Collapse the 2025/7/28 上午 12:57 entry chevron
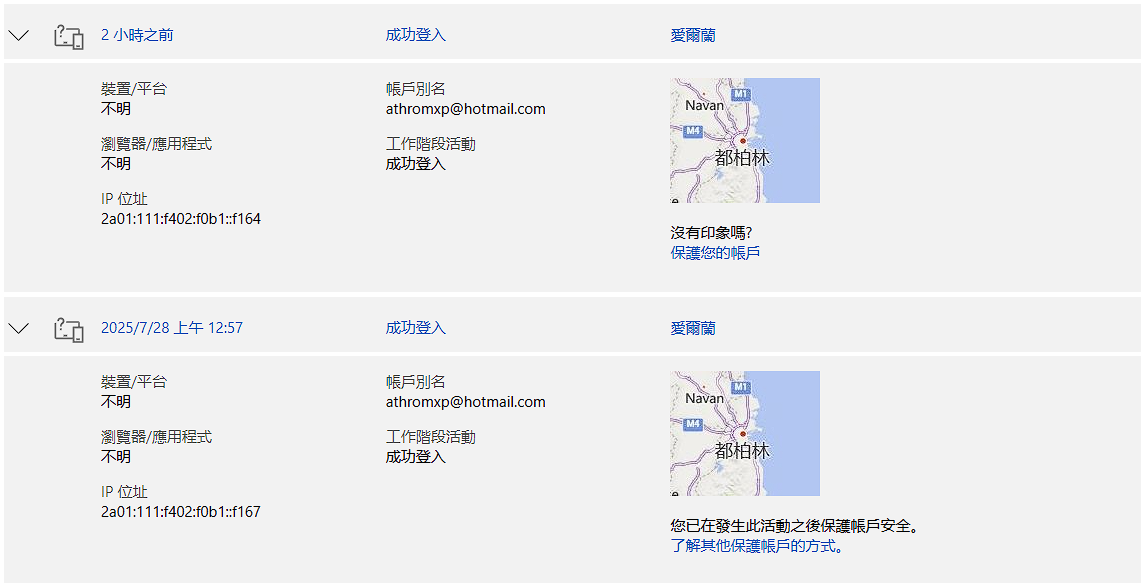The height and width of the screenshot is (583, 1141). 18,328
